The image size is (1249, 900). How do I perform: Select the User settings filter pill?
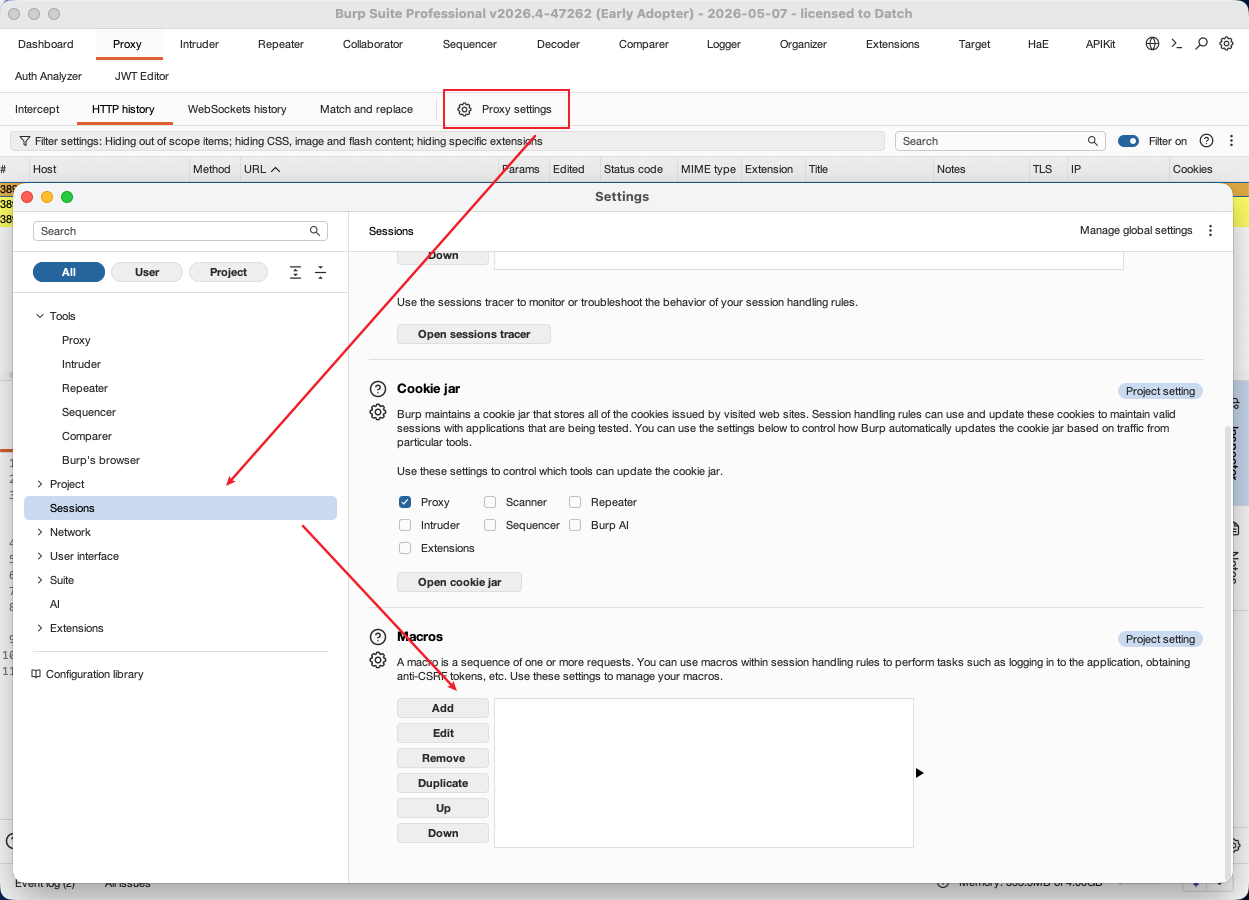pos(147,272)
